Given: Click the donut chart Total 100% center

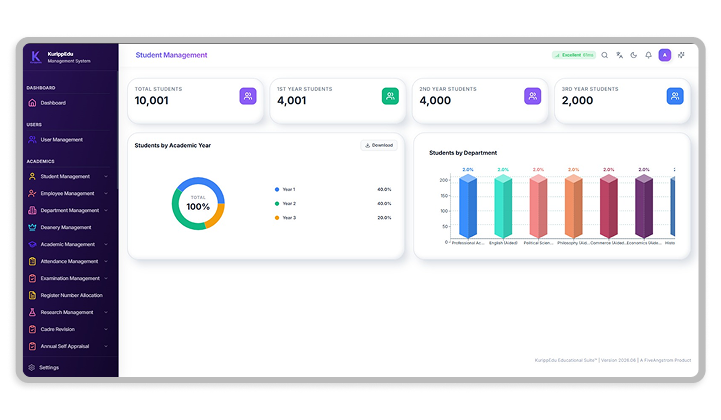Looking at the screenshot, I should pyautogui.click(x=198, y=204).
